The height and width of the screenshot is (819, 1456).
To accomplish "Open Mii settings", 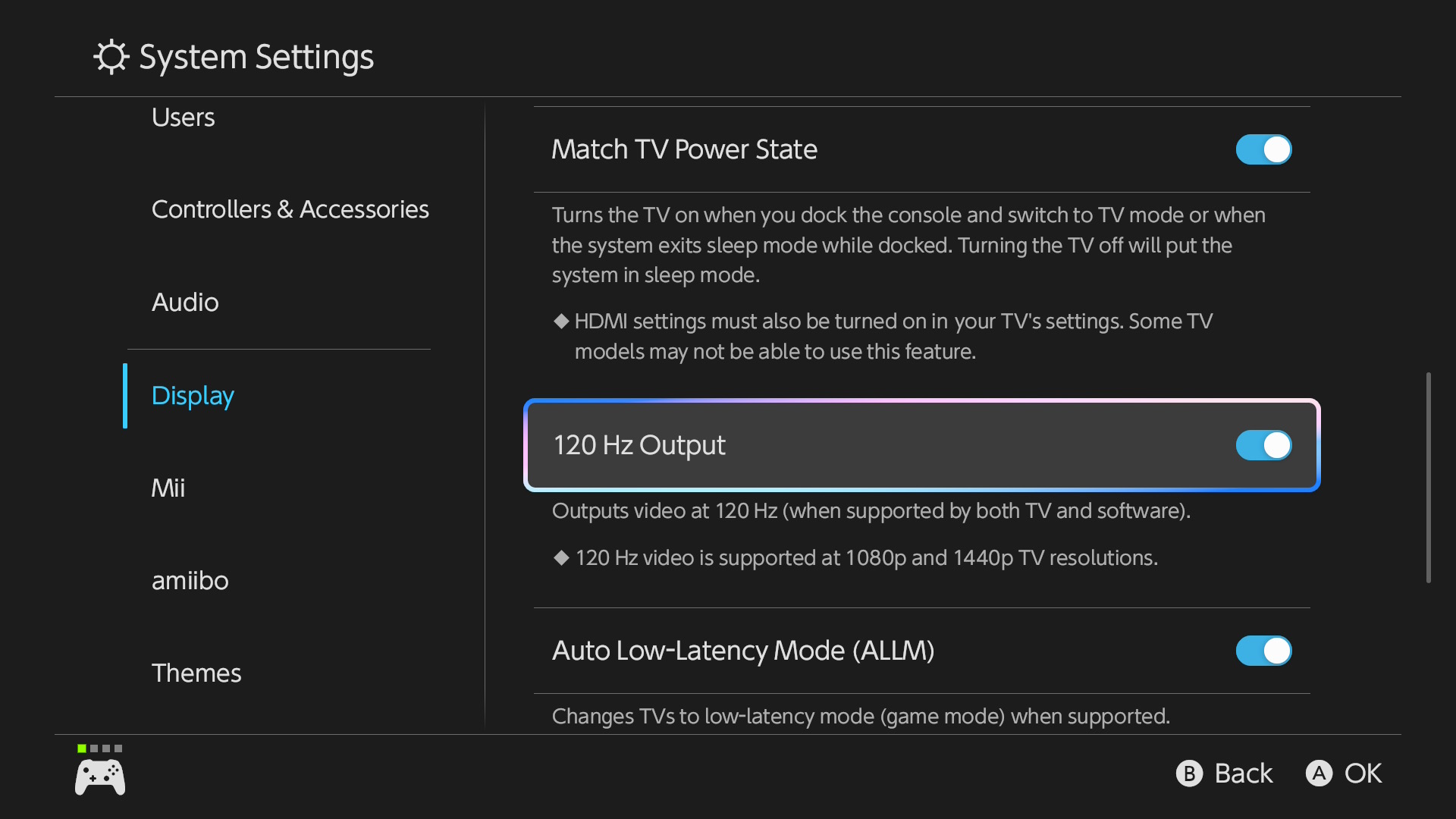I will pyautogui.click(x=168, y=488).
